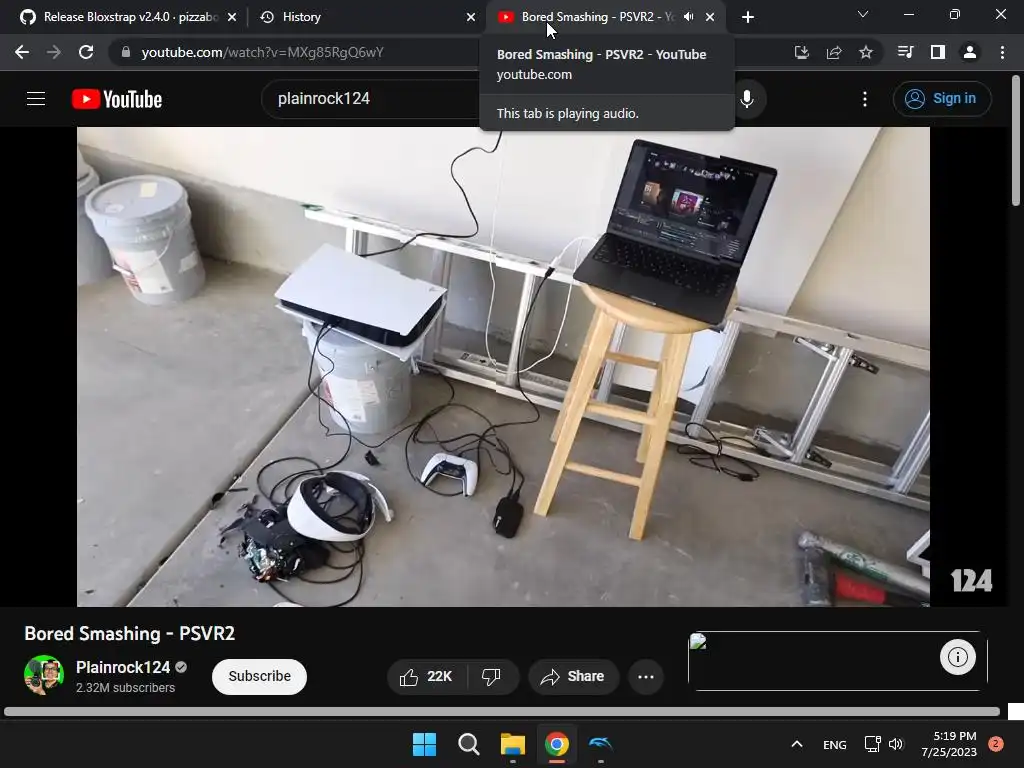
Task: Close the Bored Smashing YouTube tab
Action: click(710, 17)
